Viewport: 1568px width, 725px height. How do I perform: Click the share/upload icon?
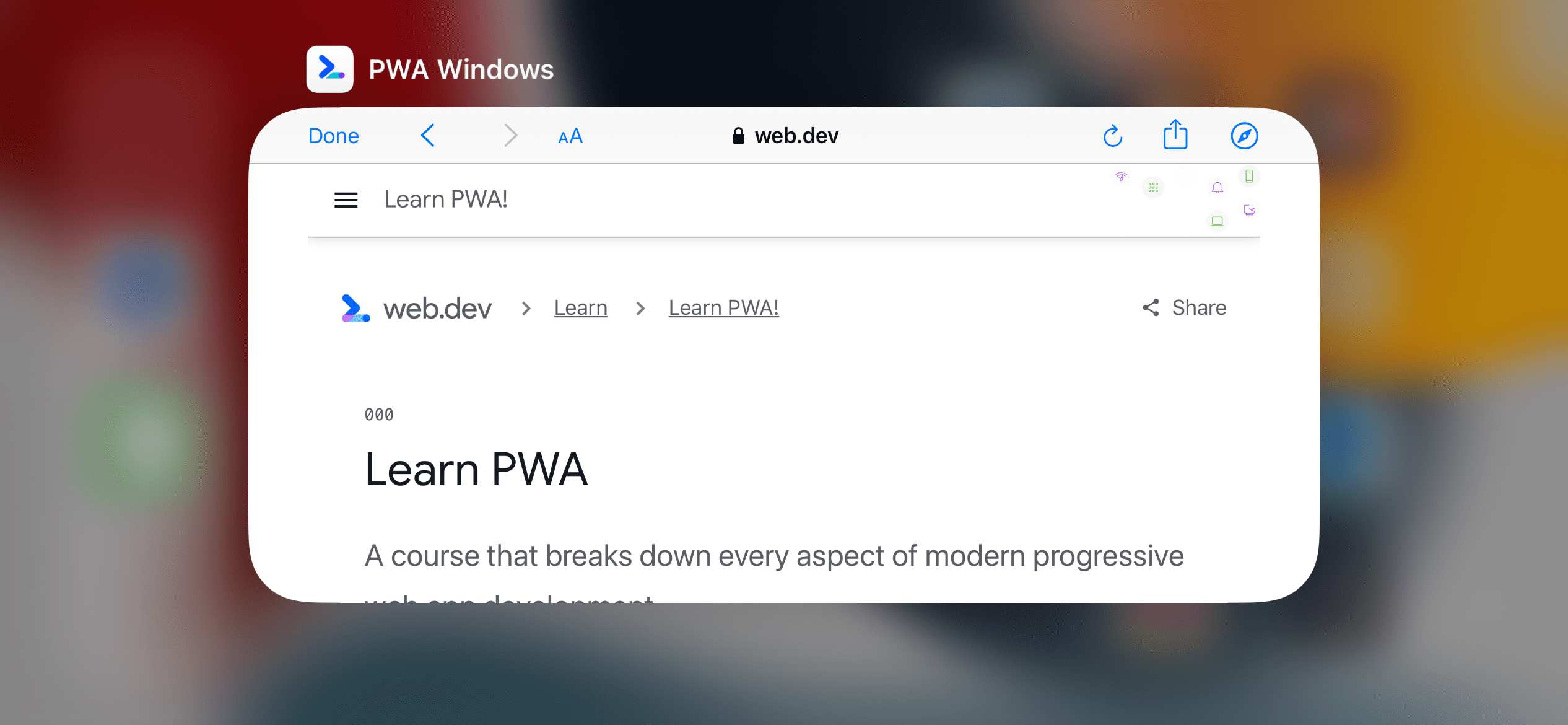pos(1175,135)
